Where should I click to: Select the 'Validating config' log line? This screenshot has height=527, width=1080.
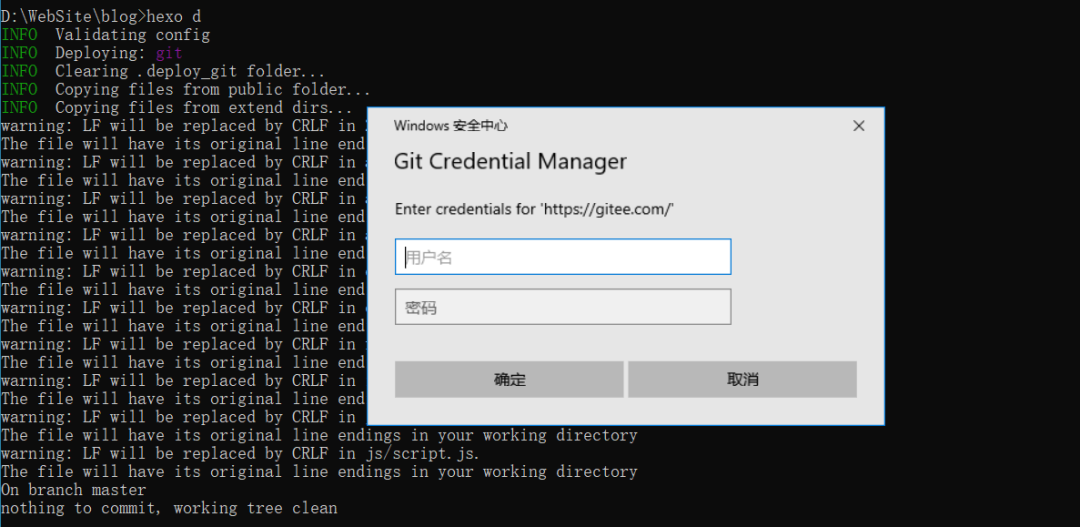click(132, 35)
